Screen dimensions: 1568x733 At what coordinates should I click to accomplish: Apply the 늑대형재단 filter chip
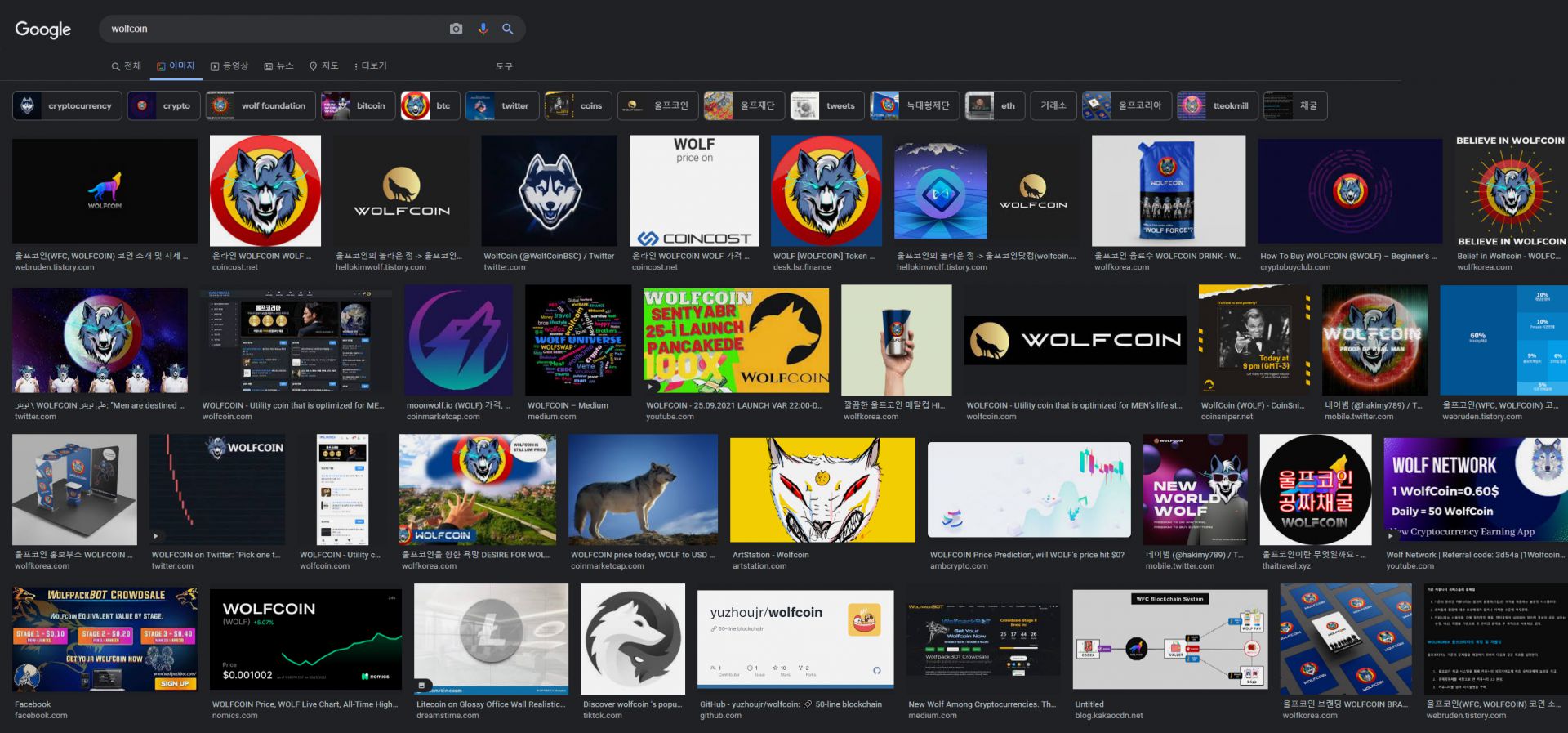pyautogui.click(x=915, y=105)
